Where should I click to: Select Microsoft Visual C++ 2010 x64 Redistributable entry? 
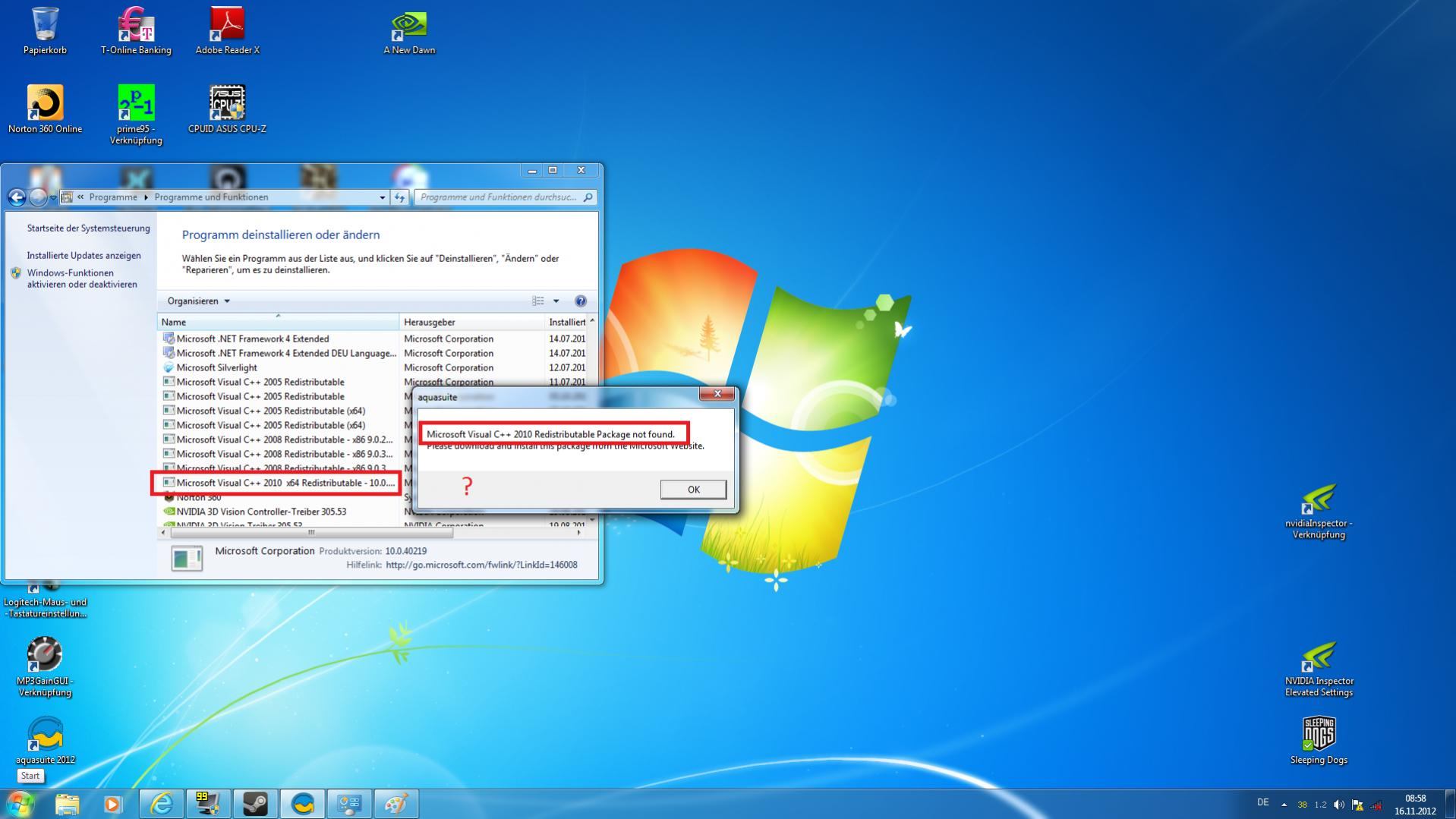[x=278, y=483]
